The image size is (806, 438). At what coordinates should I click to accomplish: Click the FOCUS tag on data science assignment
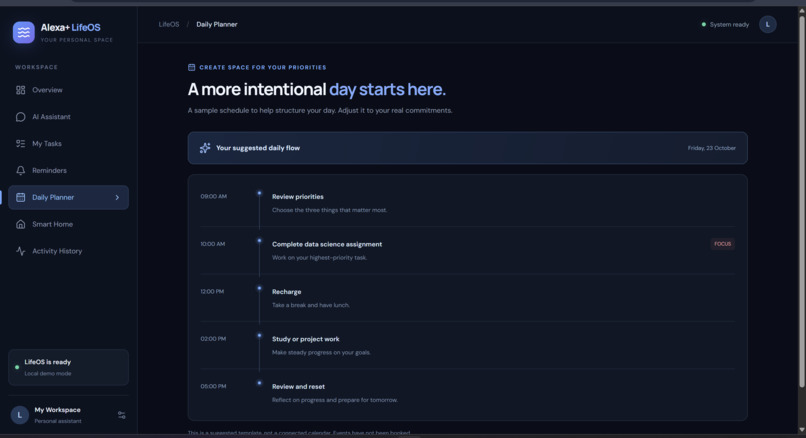point(722,244)
